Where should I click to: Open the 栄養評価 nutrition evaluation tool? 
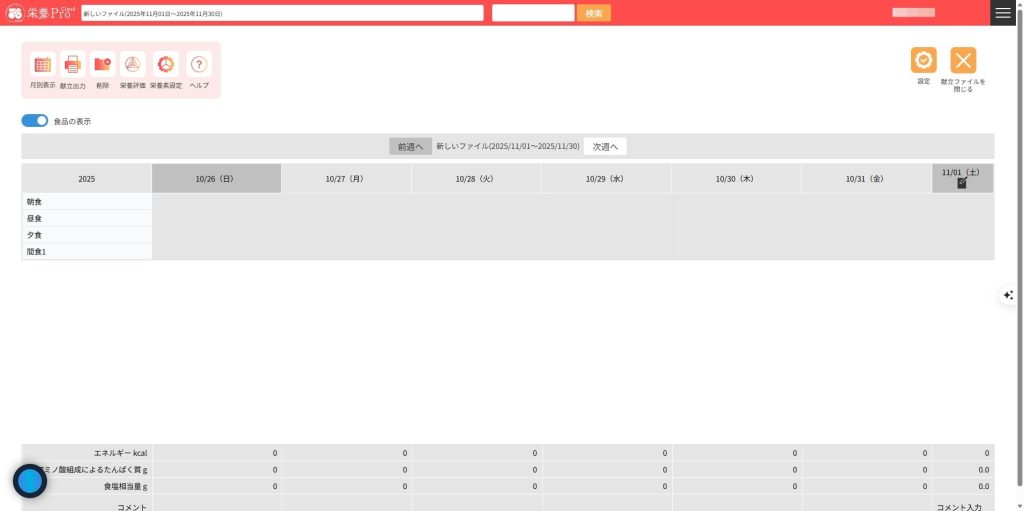click(x=133, y=65)
